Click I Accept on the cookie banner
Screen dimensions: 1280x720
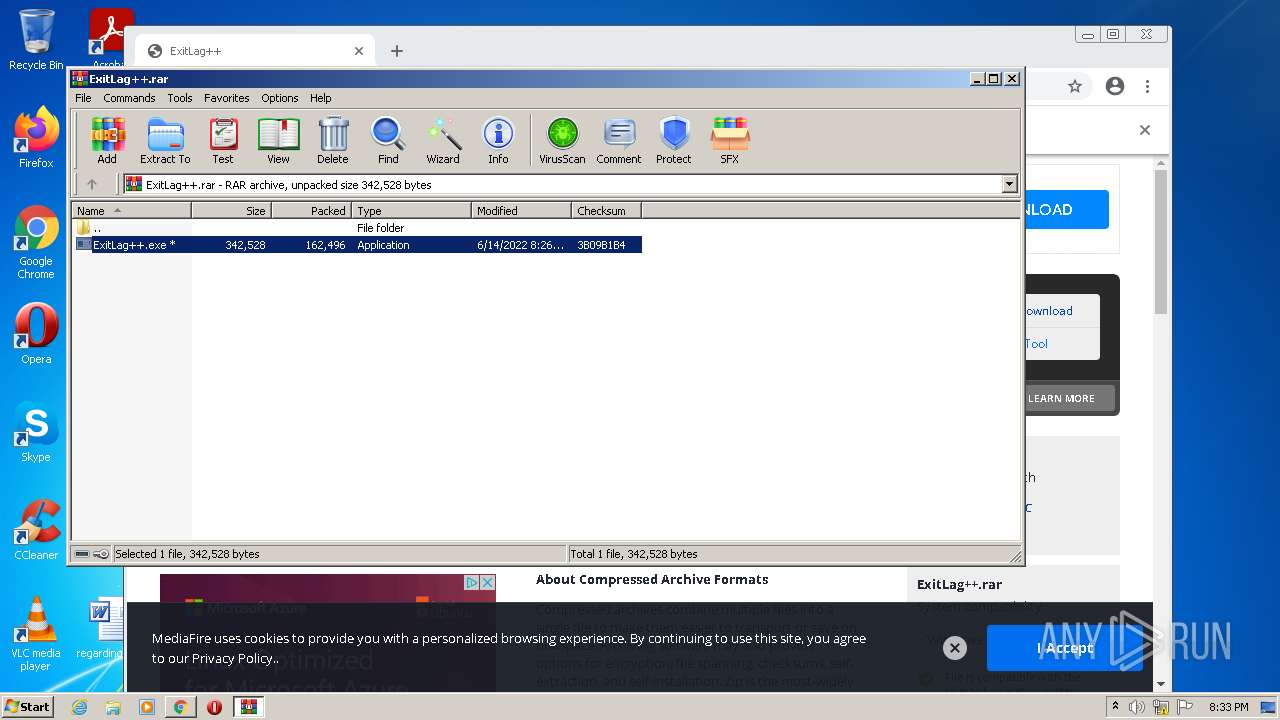tap(1064, 648)
